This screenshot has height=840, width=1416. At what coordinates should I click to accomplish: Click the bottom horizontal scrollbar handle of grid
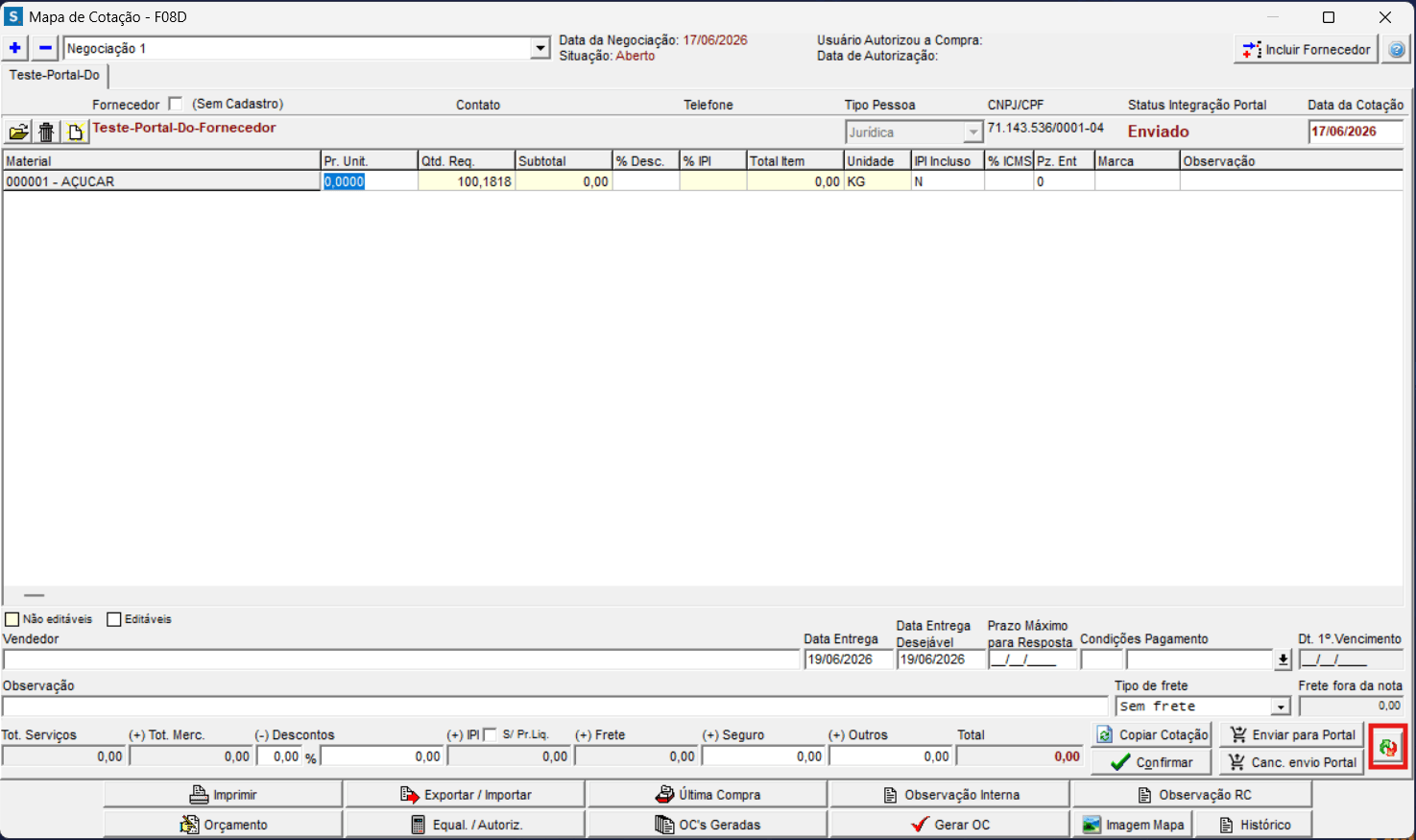pos(35,596)
